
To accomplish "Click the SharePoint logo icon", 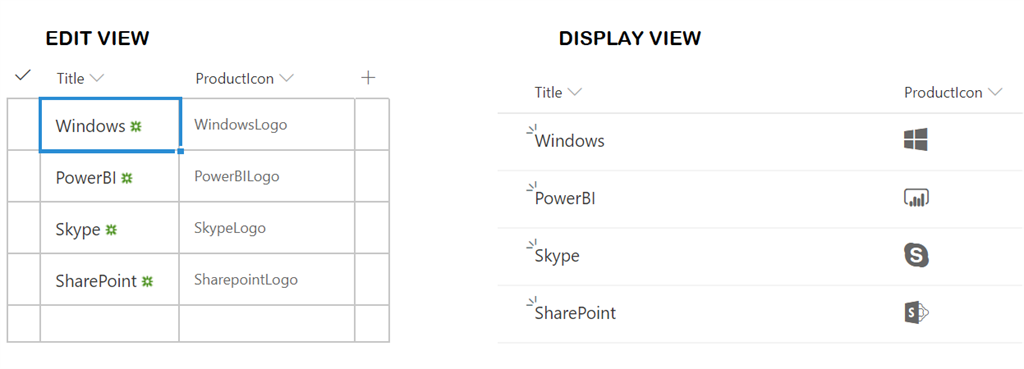I will (916, 312).
